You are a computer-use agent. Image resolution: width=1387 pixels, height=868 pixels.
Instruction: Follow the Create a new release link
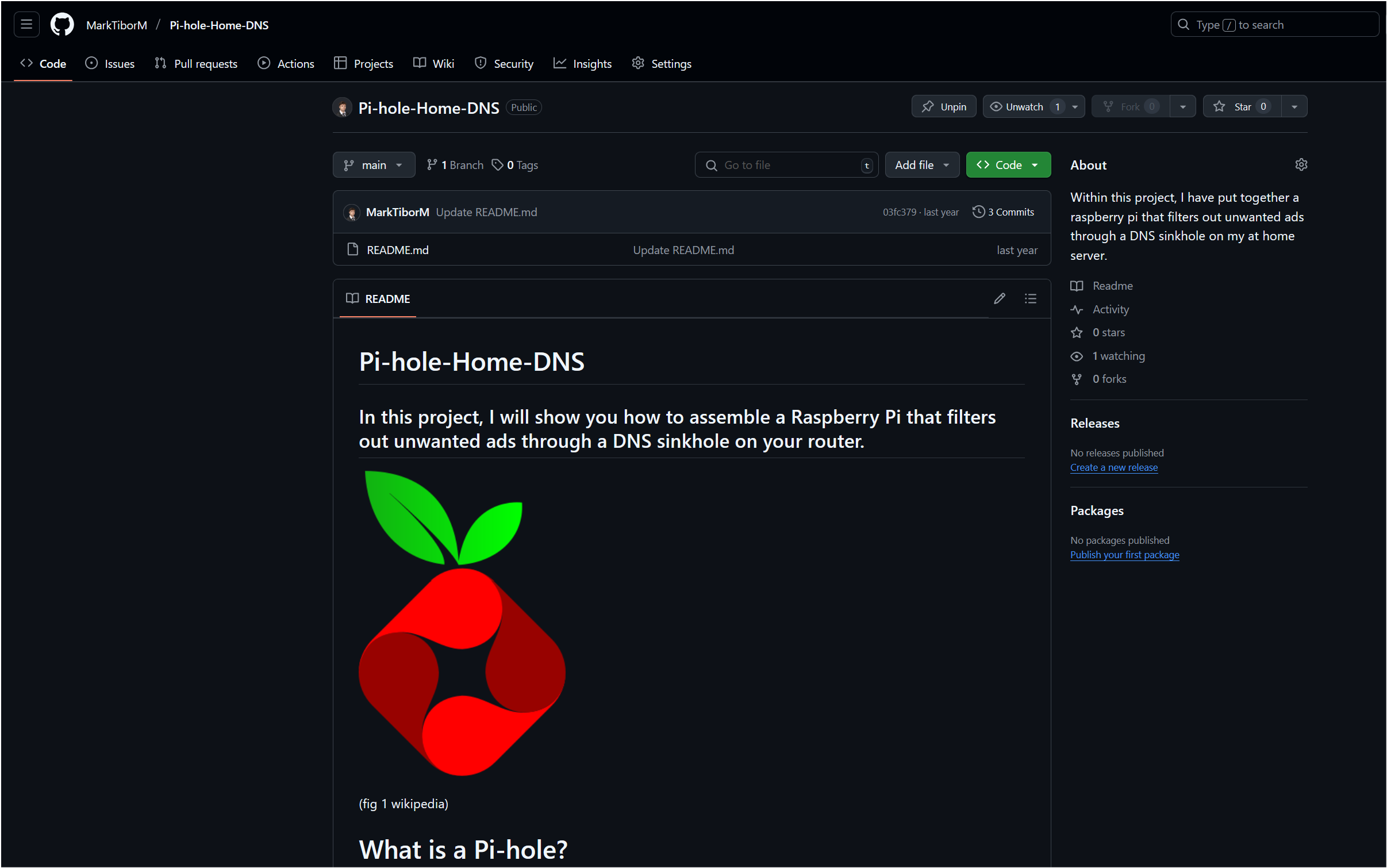[x=1113, y=467]
